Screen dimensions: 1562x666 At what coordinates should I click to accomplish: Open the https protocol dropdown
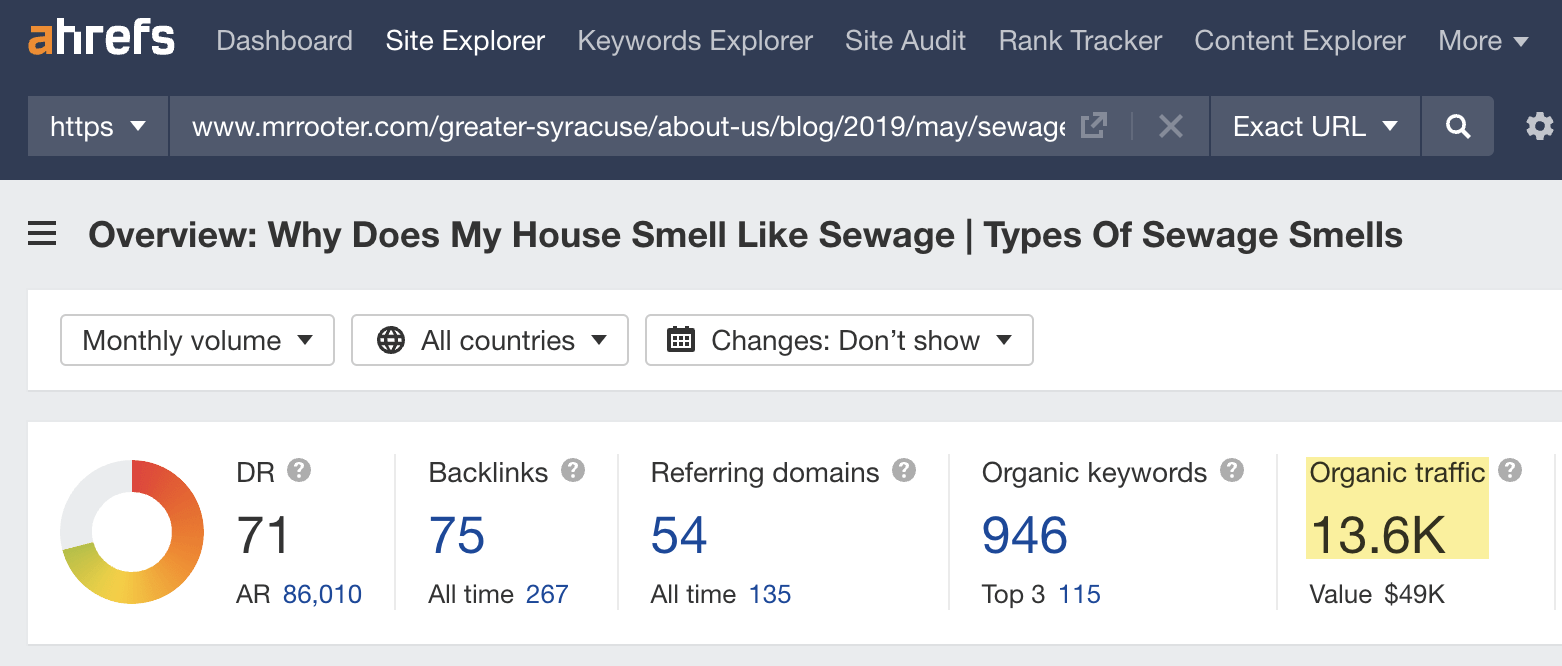[x=97, y=126]
